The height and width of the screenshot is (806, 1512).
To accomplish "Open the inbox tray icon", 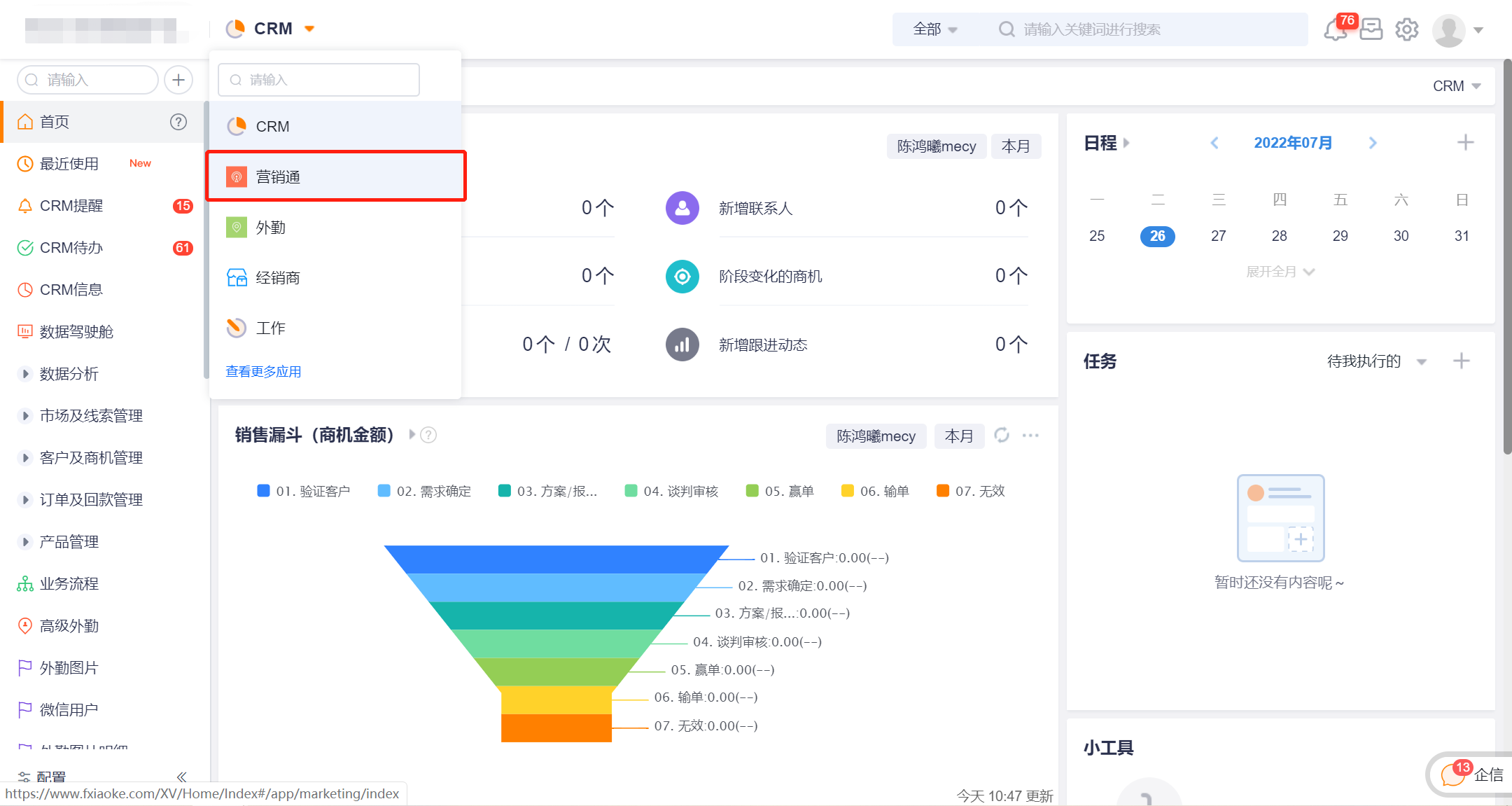I will (1371, 29).
